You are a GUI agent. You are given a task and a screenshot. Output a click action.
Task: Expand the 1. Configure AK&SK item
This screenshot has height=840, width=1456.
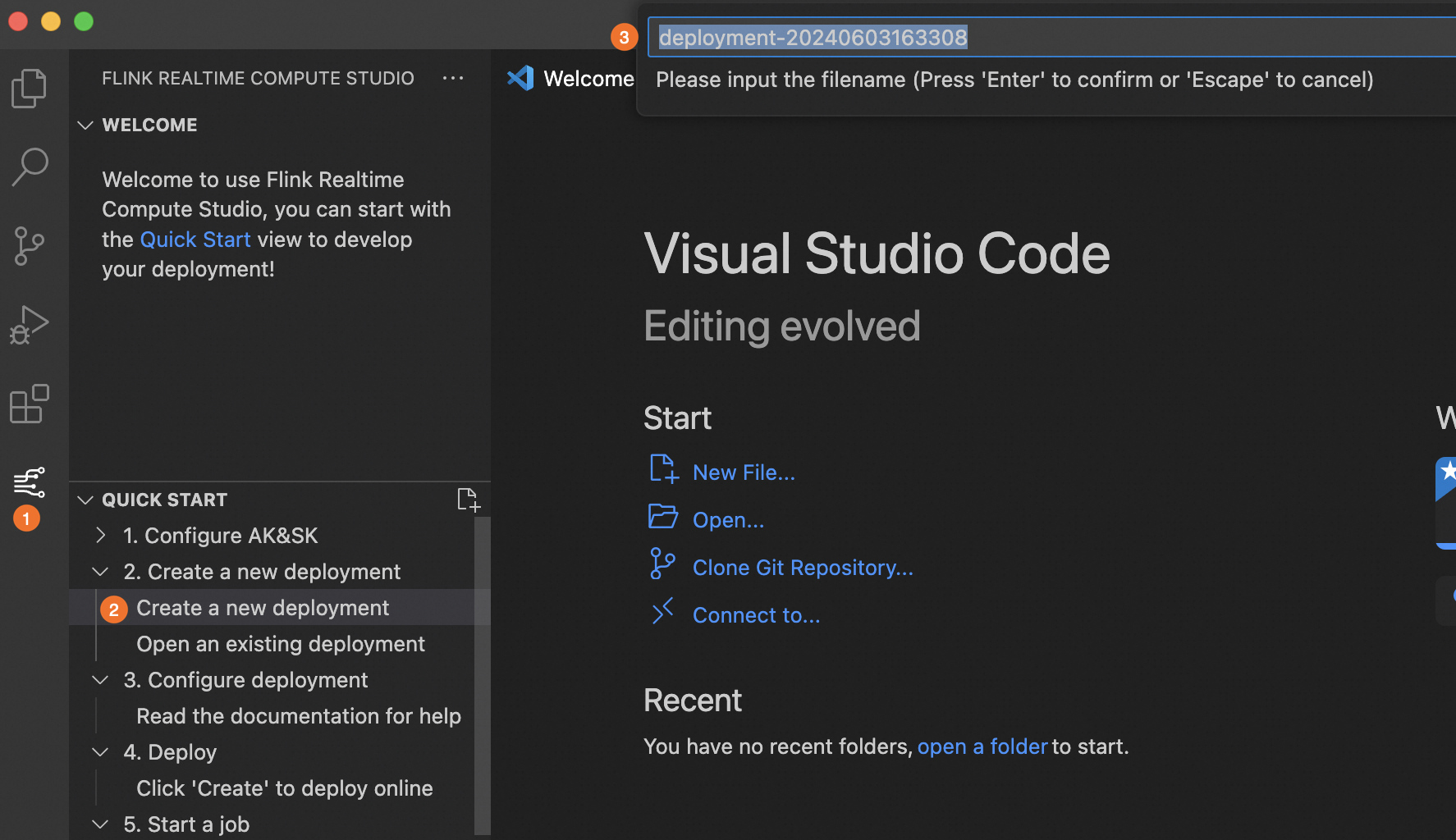[x=100, y=536]
